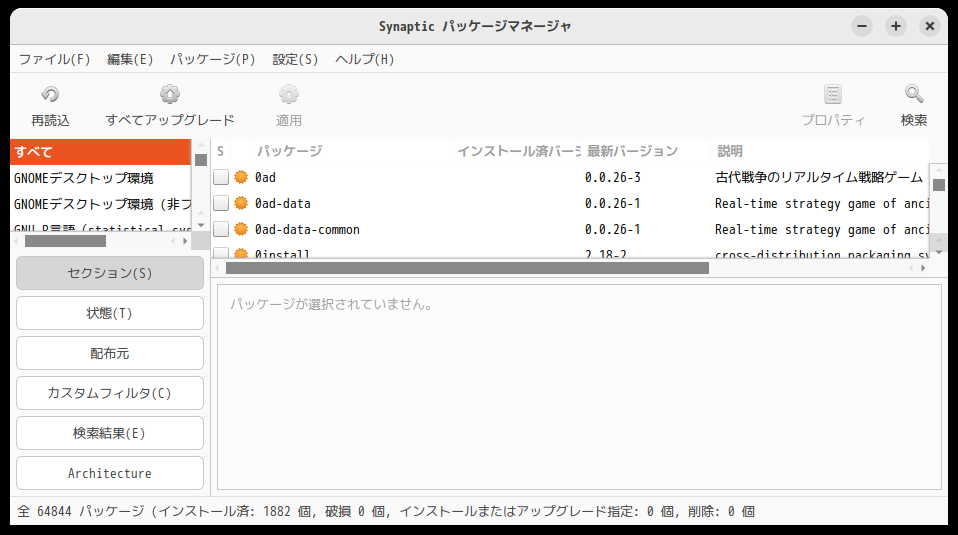Click section list scroll-down arrow
Image resolution: width=958 pixels, height=535 pixels.
click(201, 225)
